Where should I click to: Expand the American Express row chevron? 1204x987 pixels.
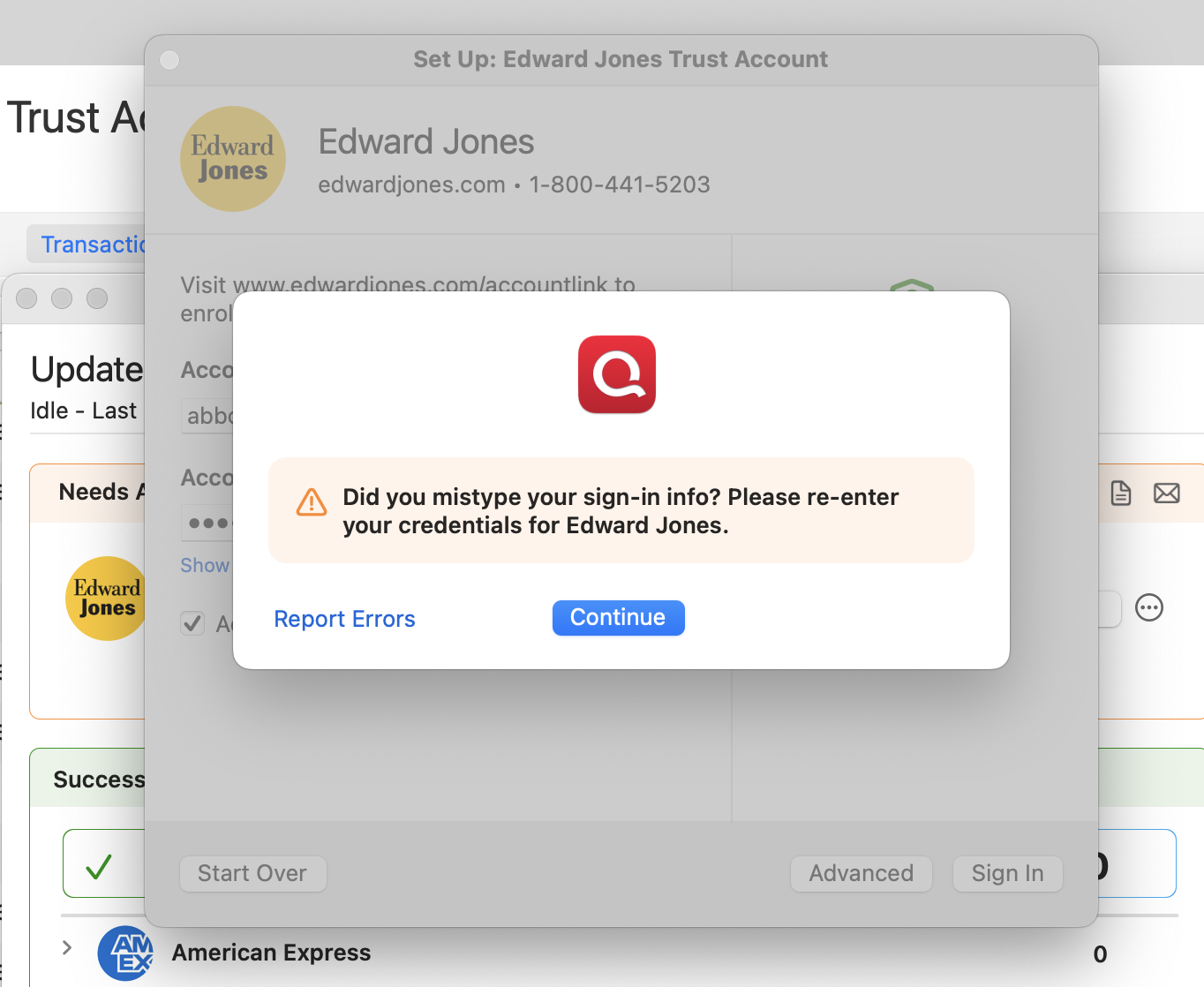67,948
